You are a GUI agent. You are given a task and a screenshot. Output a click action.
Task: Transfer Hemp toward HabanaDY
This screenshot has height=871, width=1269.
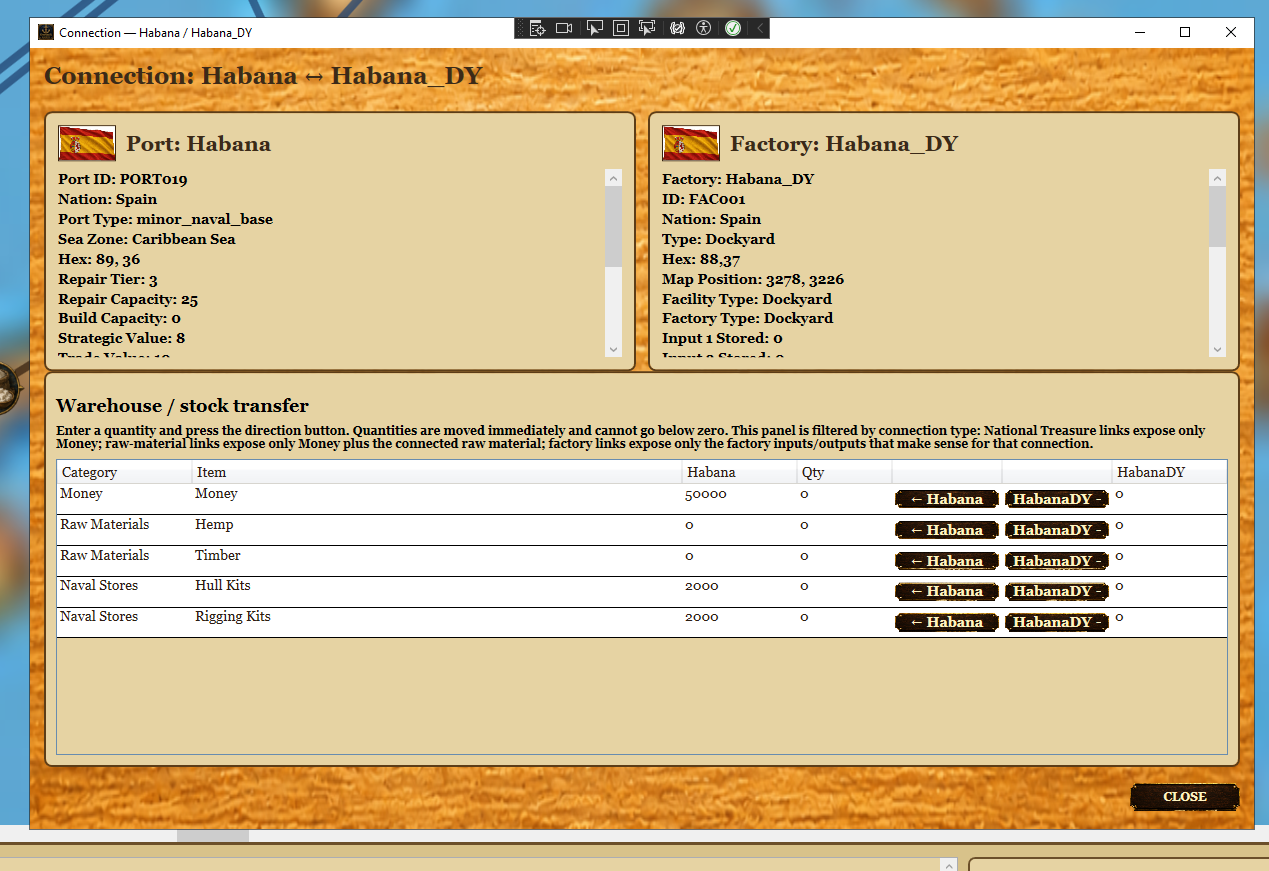(x=1056, y=530)
